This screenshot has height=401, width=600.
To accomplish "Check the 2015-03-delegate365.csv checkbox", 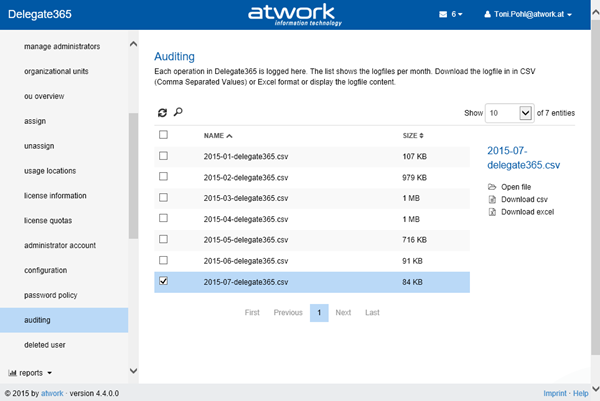I will point(163,197).
